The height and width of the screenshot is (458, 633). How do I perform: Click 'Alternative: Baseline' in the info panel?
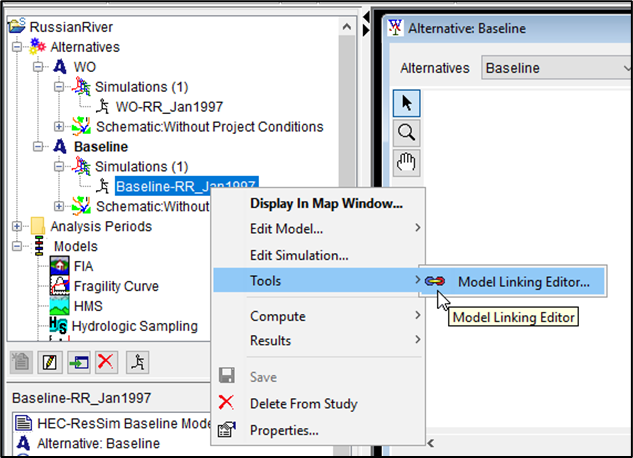[x=99, y=443]
